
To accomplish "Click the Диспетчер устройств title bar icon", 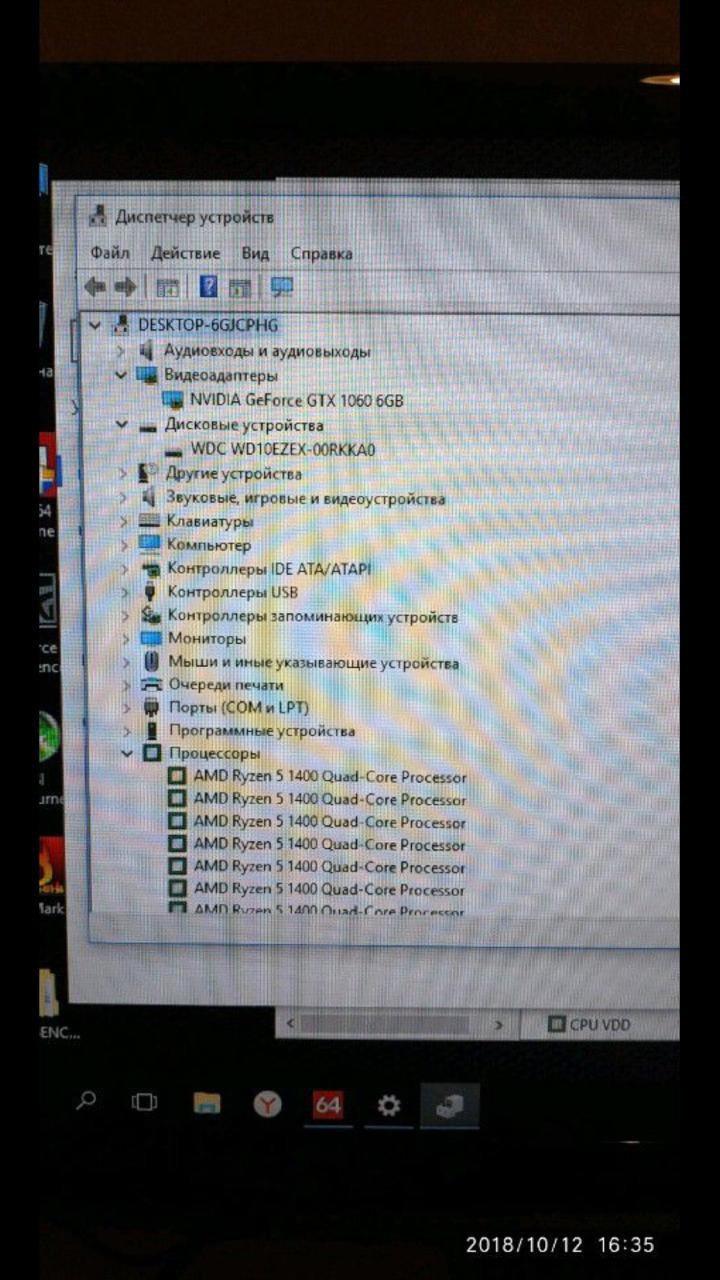I will [97, 215].
